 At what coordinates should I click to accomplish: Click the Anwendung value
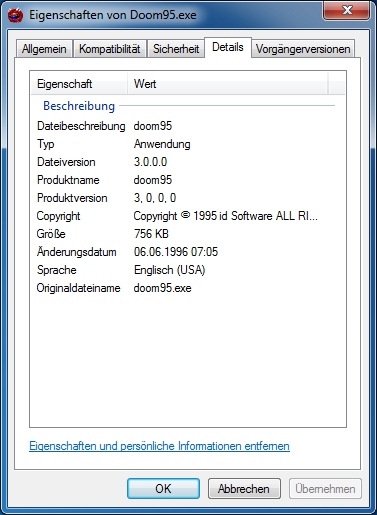162,144
